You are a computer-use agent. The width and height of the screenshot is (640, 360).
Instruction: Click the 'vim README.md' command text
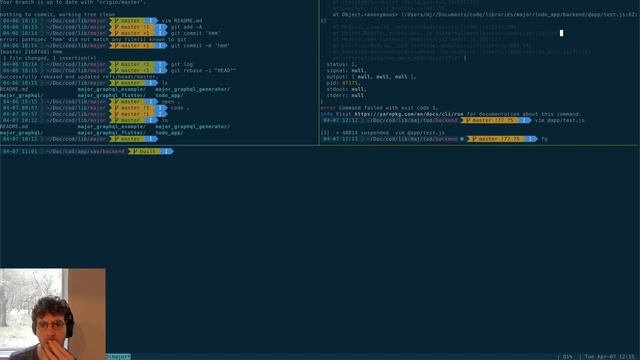point(182,21)
